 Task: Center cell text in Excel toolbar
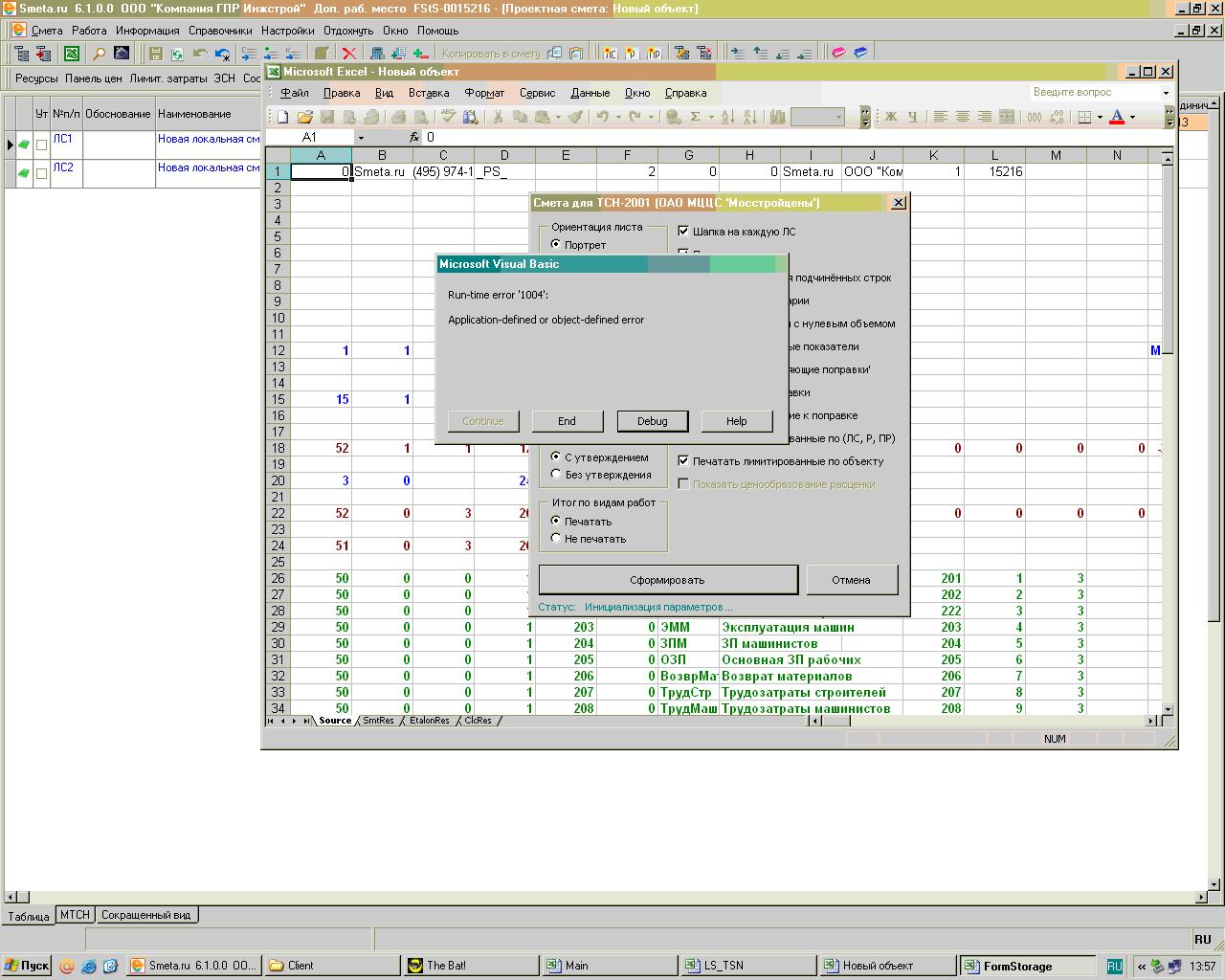962,117
